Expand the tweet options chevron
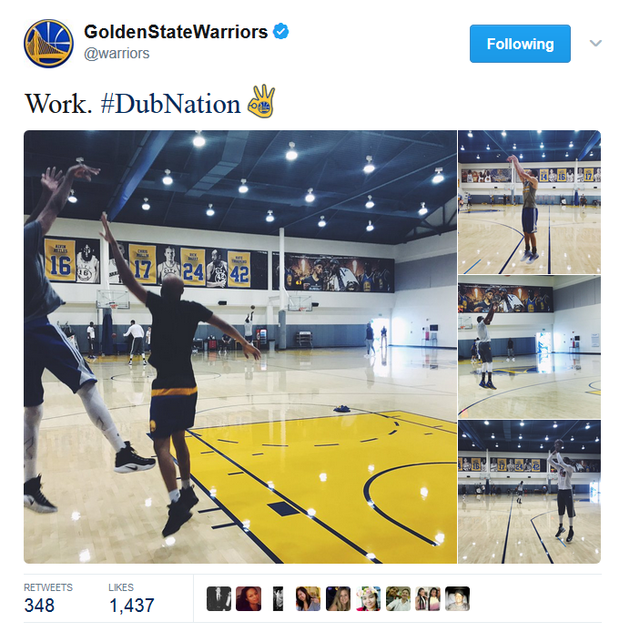 pos(596,43)
